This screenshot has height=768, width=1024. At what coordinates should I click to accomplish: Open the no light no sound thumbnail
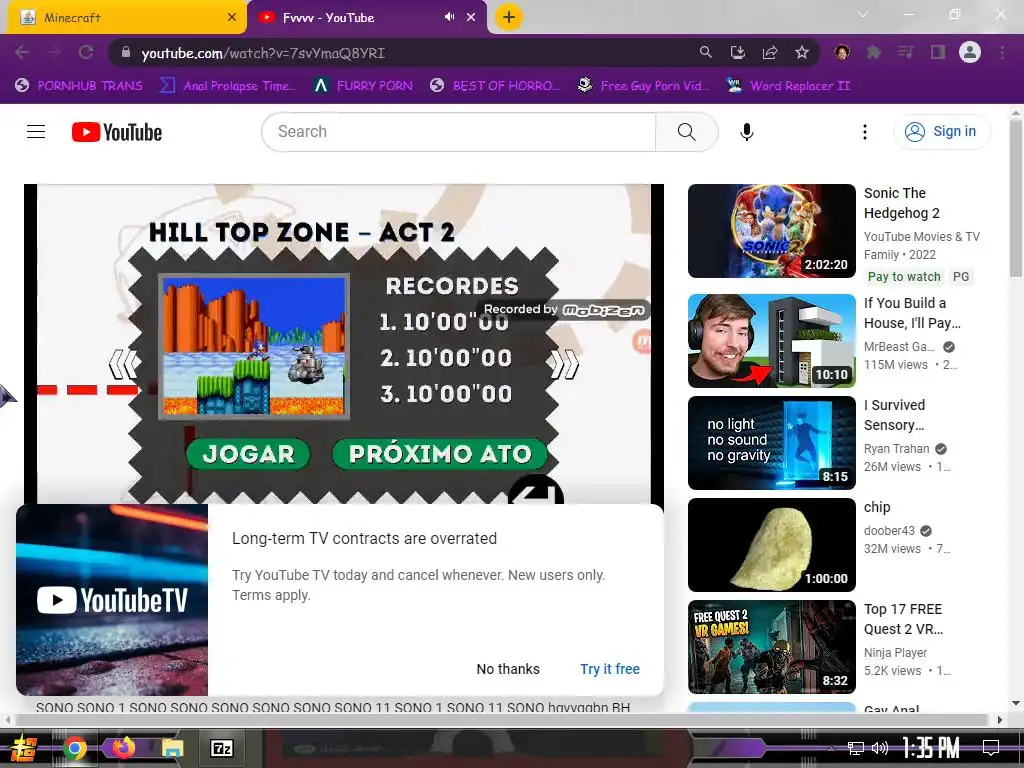(x=771, y=443)
